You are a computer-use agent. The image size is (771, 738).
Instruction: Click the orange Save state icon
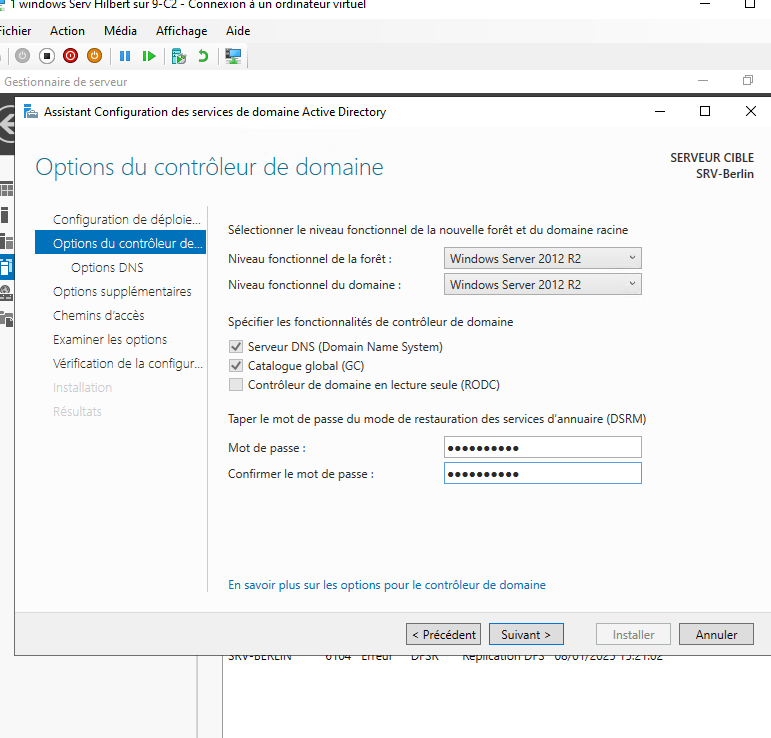pyautogui.click(x=95, y=56)
